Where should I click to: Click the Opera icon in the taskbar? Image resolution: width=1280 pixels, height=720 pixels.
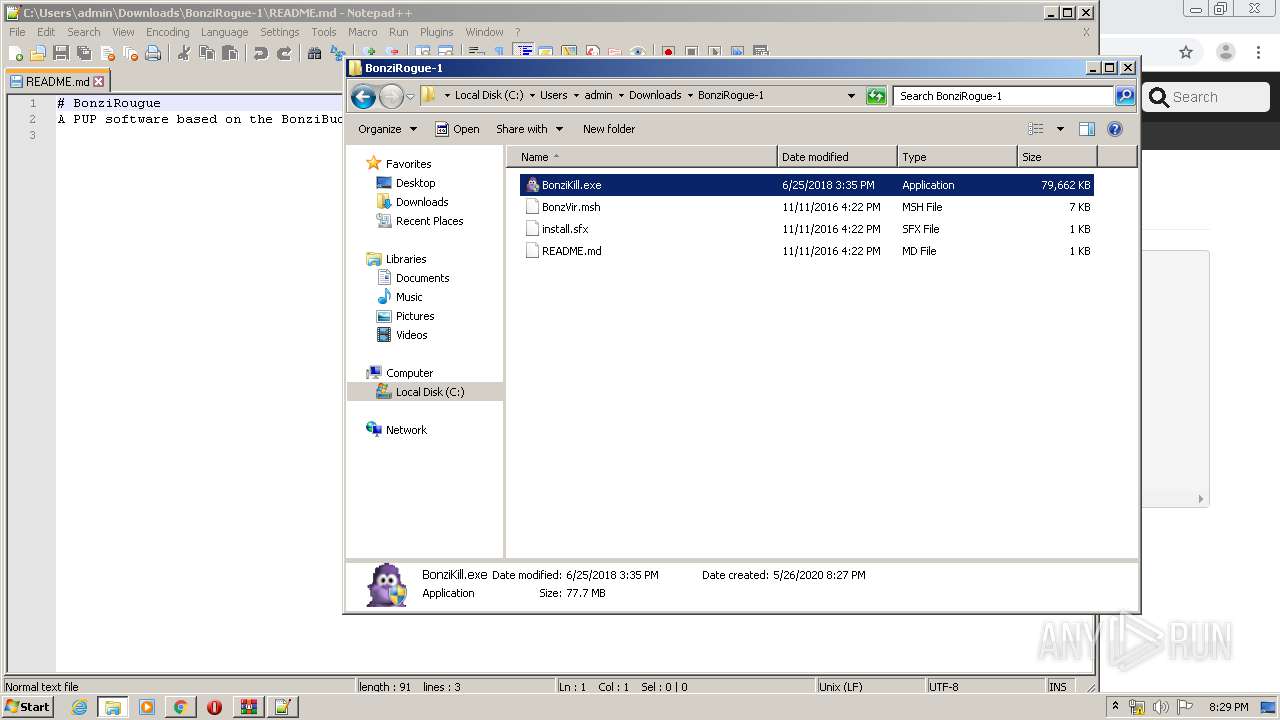[214, 707]
